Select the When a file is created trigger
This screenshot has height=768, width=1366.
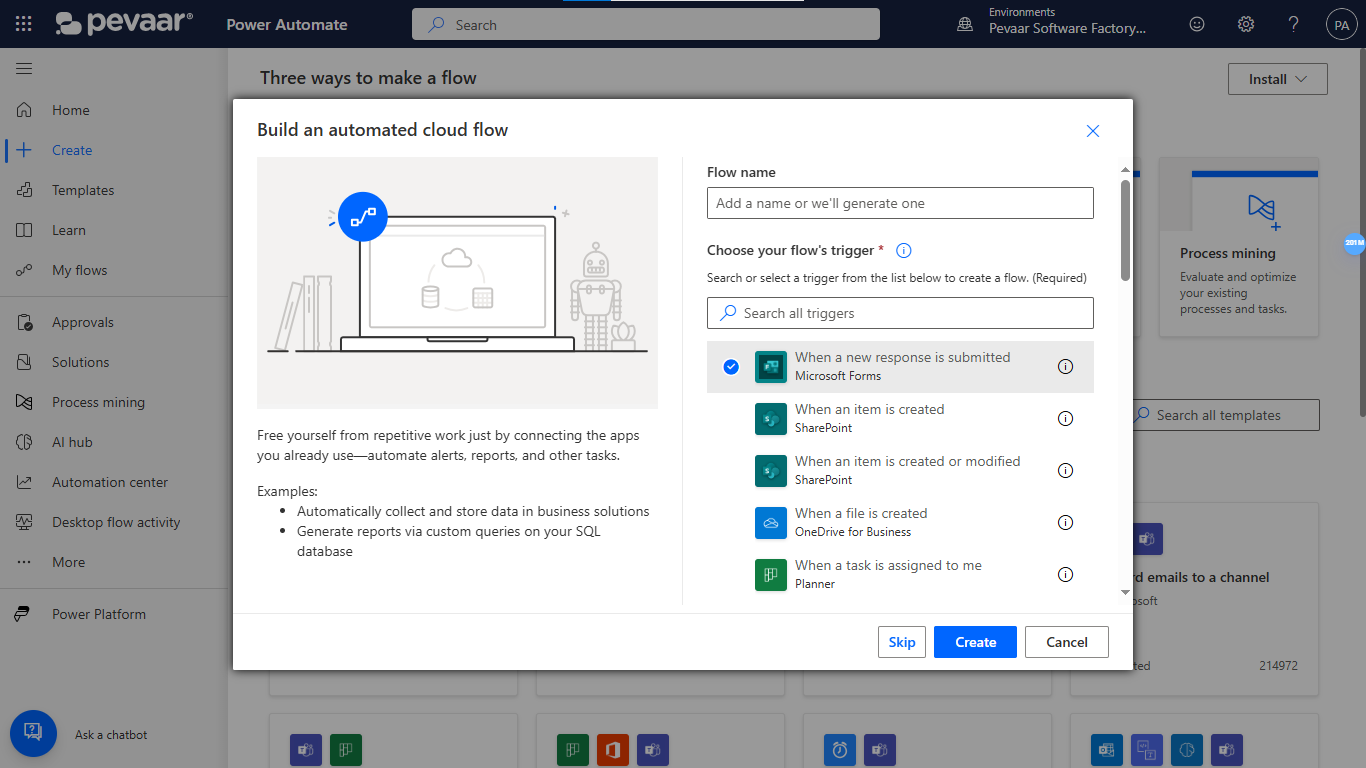(x=900, y=523)
